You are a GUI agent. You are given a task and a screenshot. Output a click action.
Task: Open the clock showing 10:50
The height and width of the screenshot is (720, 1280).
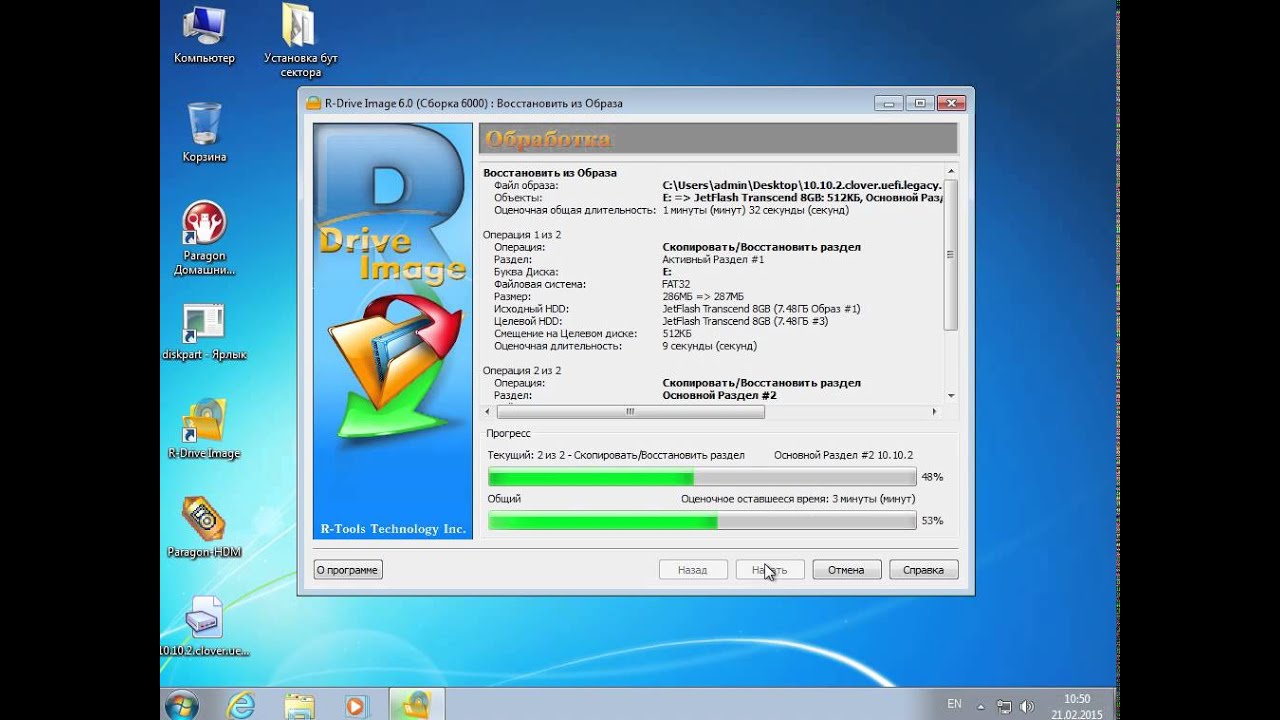pyautogui.click(x=1077, y=706)
